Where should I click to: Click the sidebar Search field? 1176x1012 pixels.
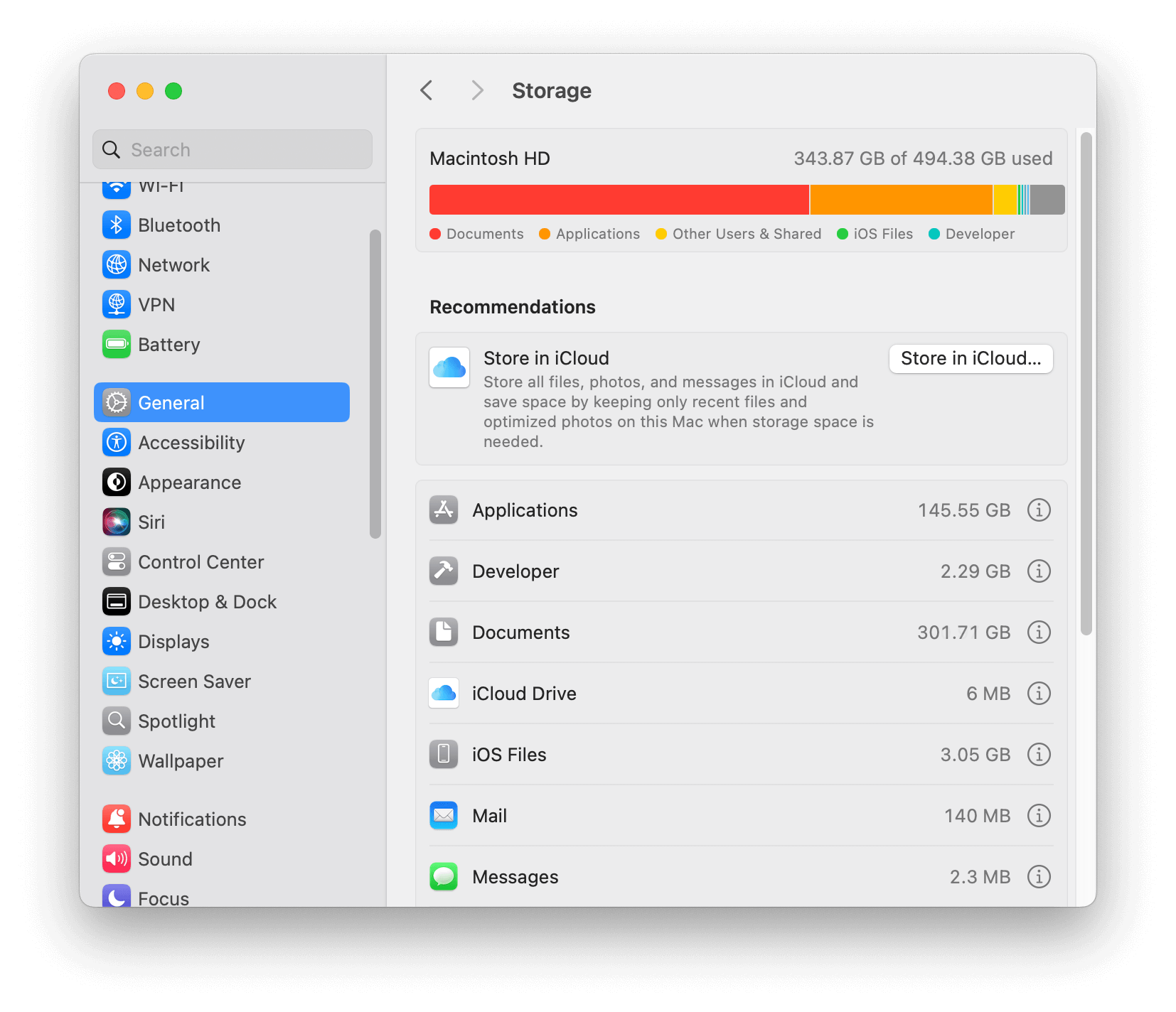pyautogui.click(x=232, y=149)
